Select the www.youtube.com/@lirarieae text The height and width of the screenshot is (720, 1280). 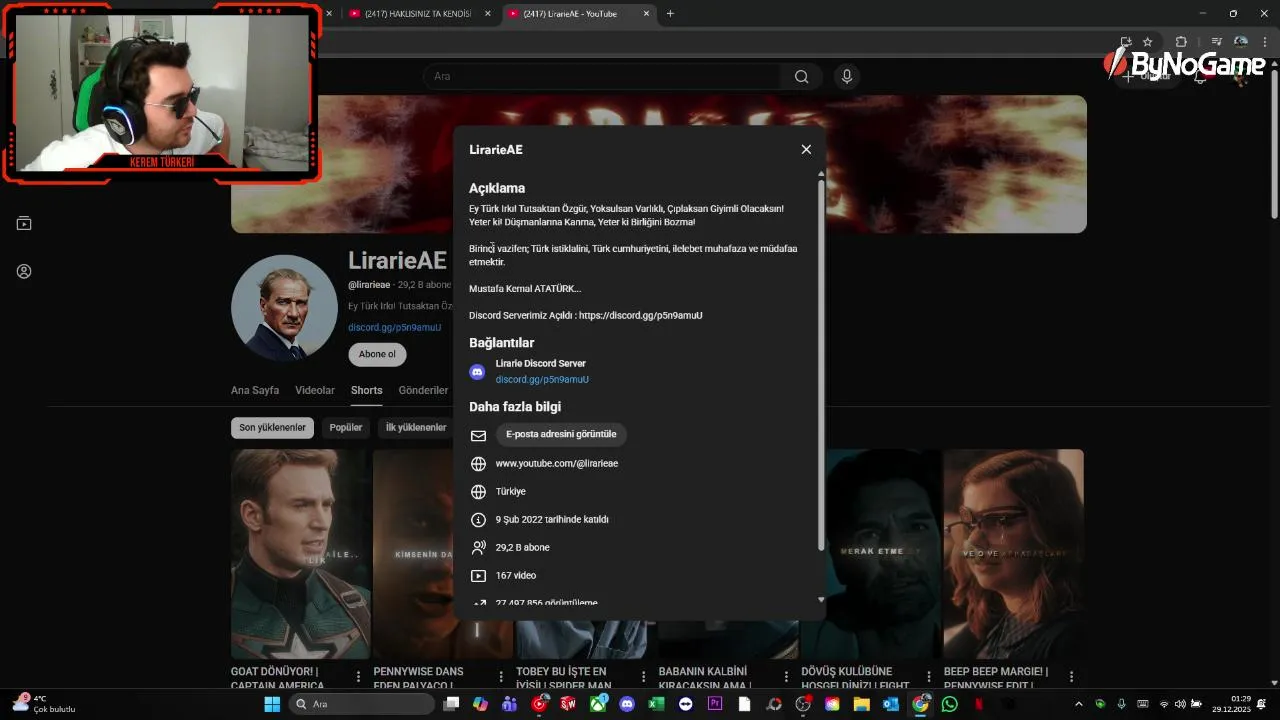[557, 464]
